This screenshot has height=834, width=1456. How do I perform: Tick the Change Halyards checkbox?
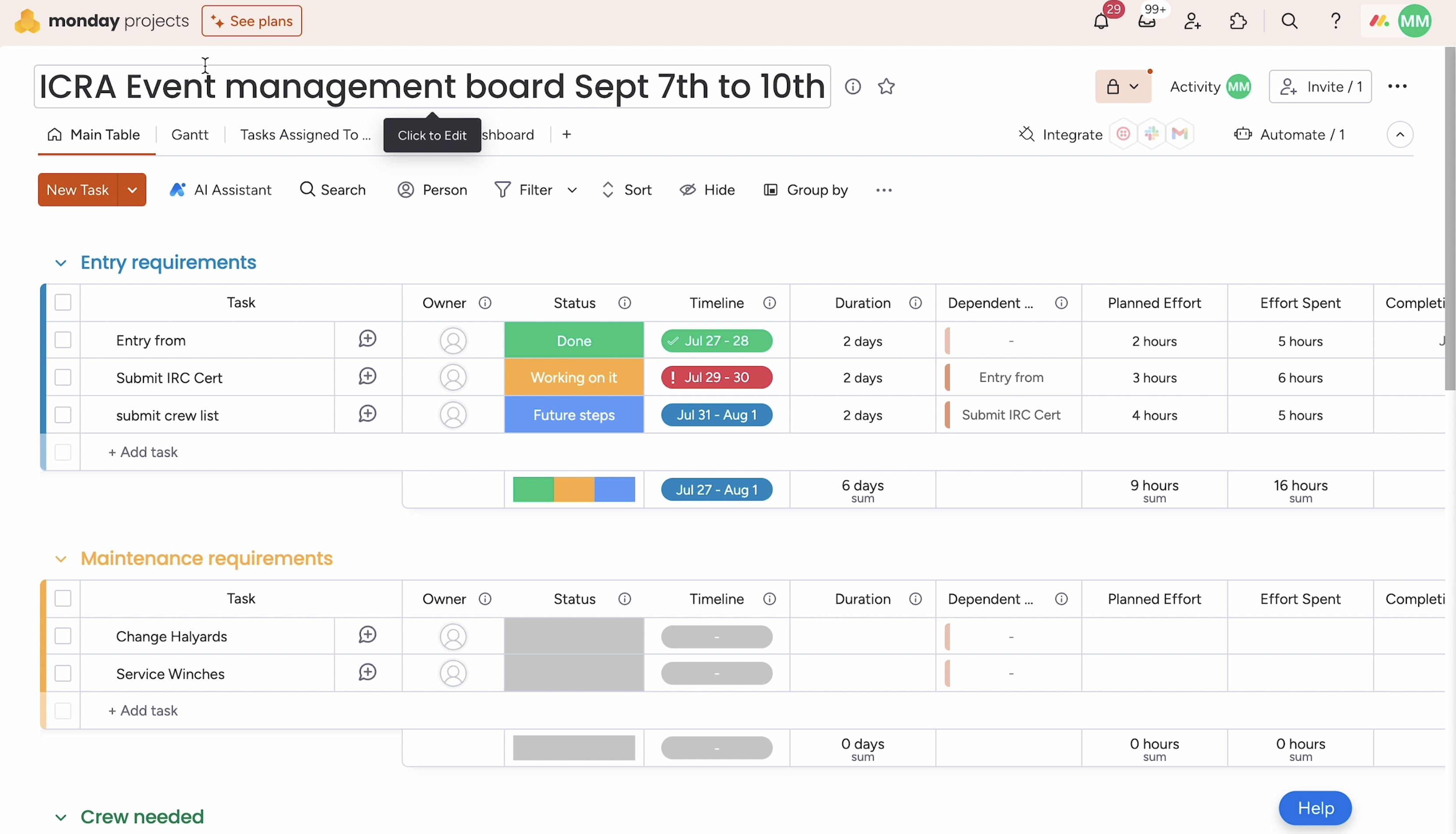(63, 636)
